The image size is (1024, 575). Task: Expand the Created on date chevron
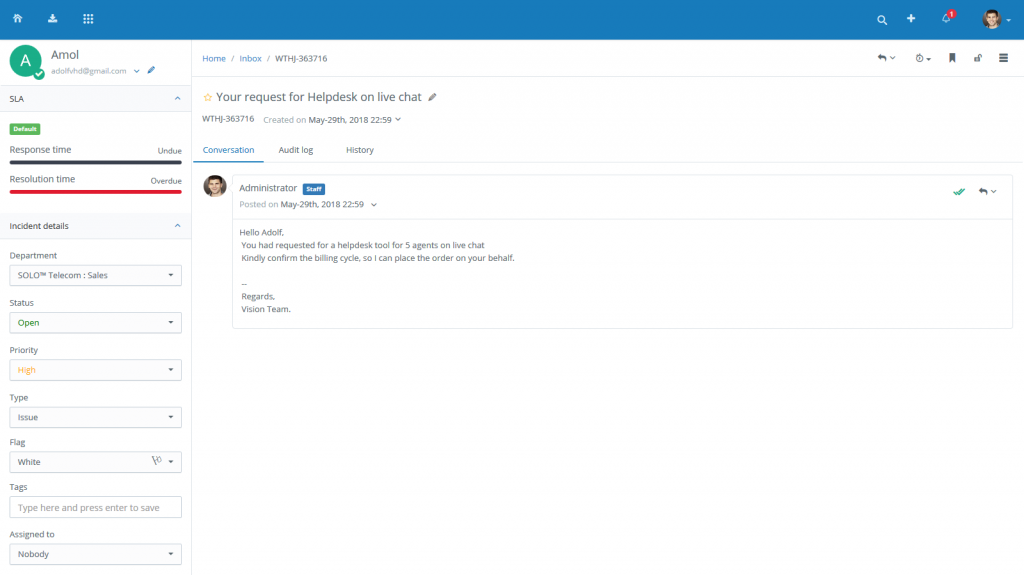coord(398,120)
